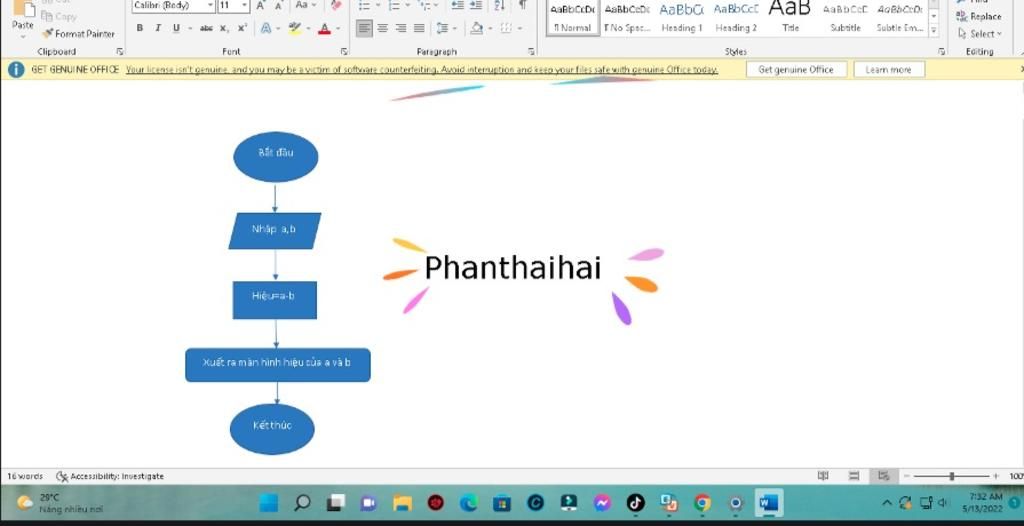1024x526 pixels.
Task: Toggle Justify alignment
Action: point(419,28)
